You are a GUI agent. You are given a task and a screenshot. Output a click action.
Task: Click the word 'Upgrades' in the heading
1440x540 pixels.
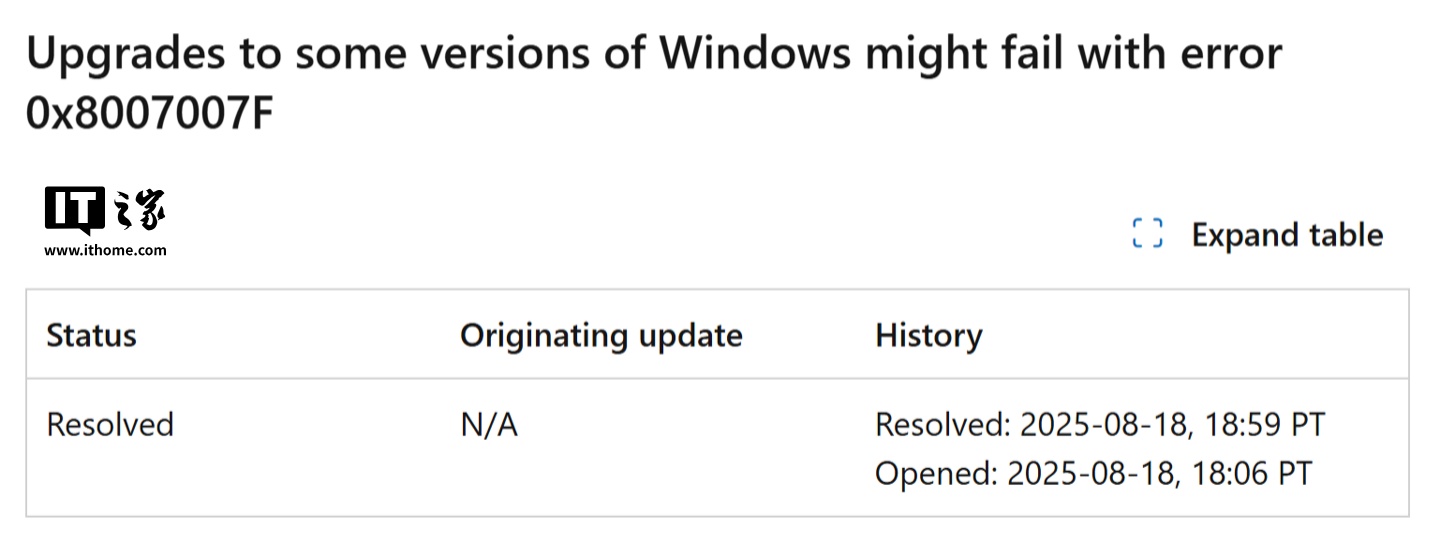tap(139, 54)
